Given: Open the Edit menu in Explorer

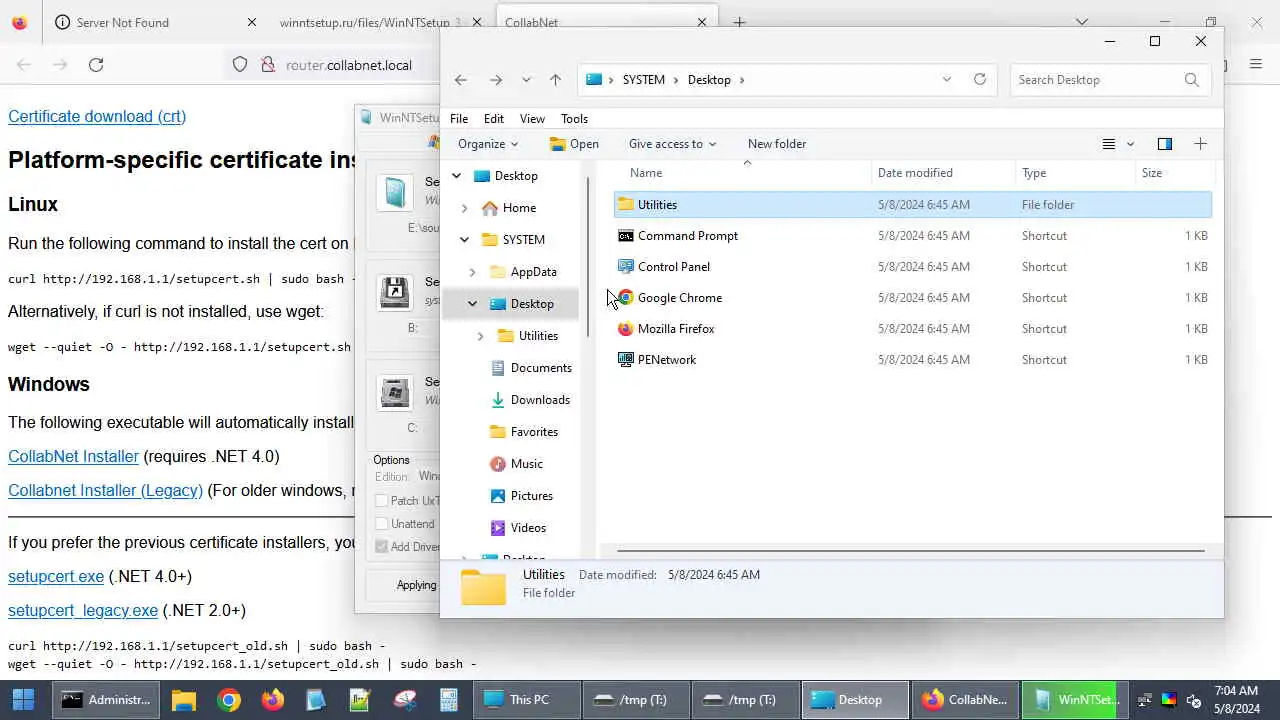Looking at the screenshot, I should click(x=494, y=119).
